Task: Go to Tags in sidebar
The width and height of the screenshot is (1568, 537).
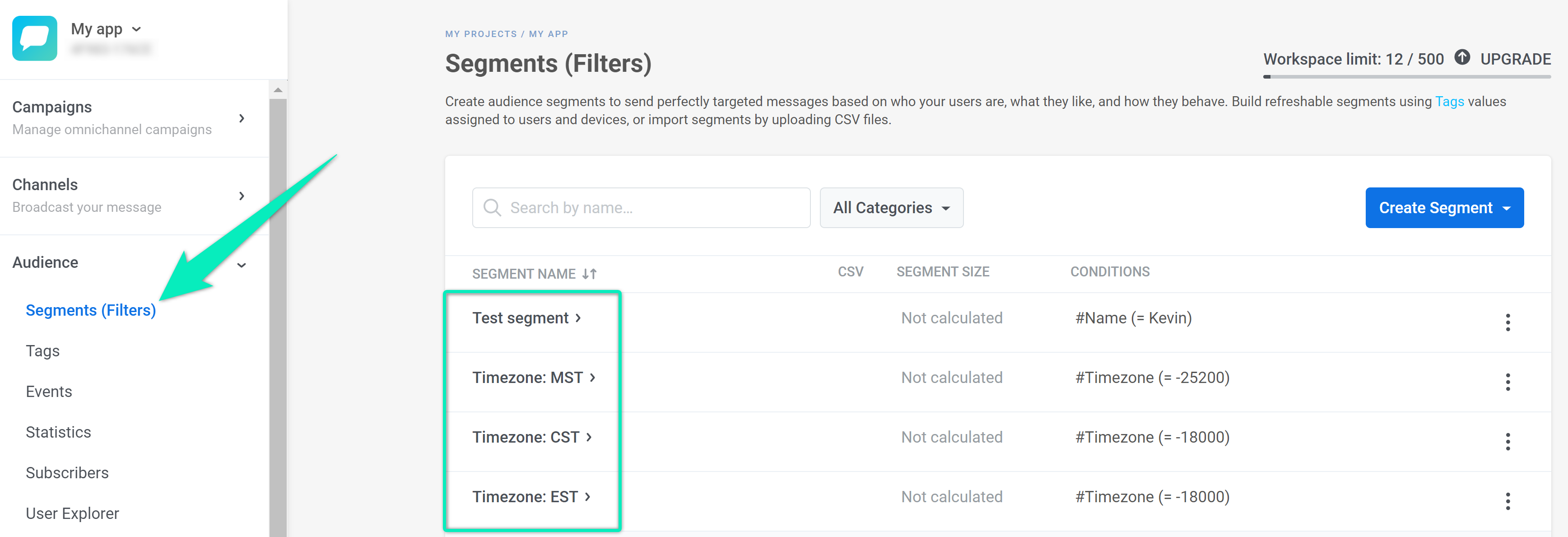Action: tap(42, 351)
